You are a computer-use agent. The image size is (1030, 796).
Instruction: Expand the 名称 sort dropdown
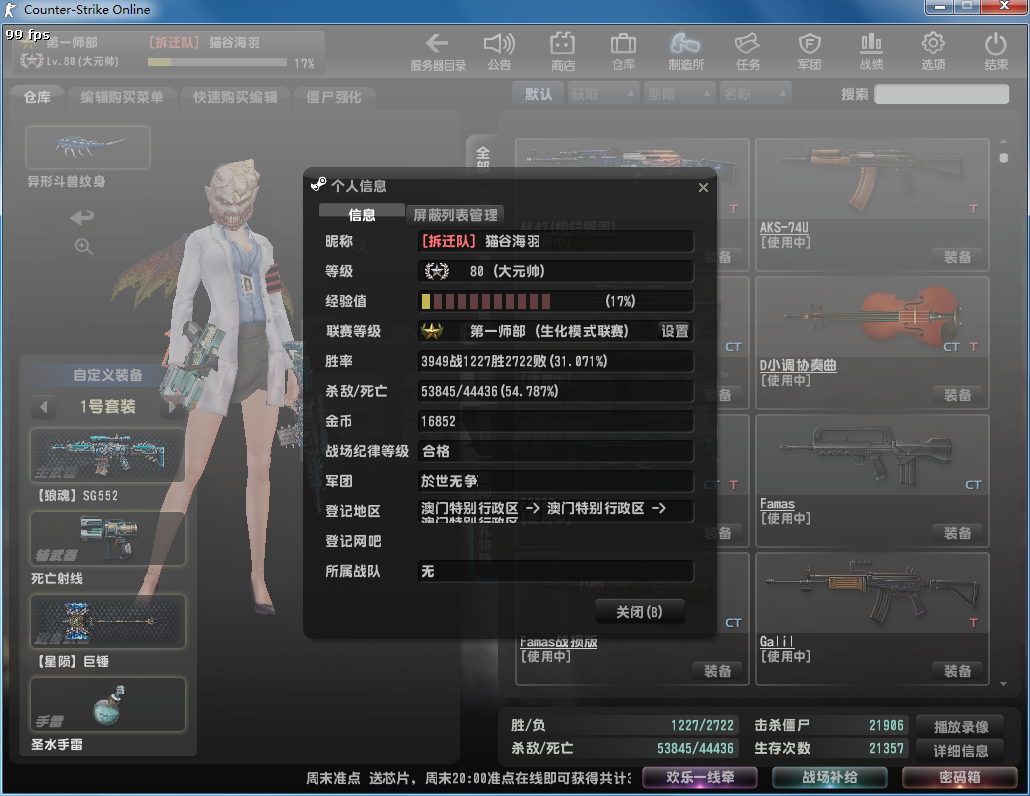tap(753, 94)
